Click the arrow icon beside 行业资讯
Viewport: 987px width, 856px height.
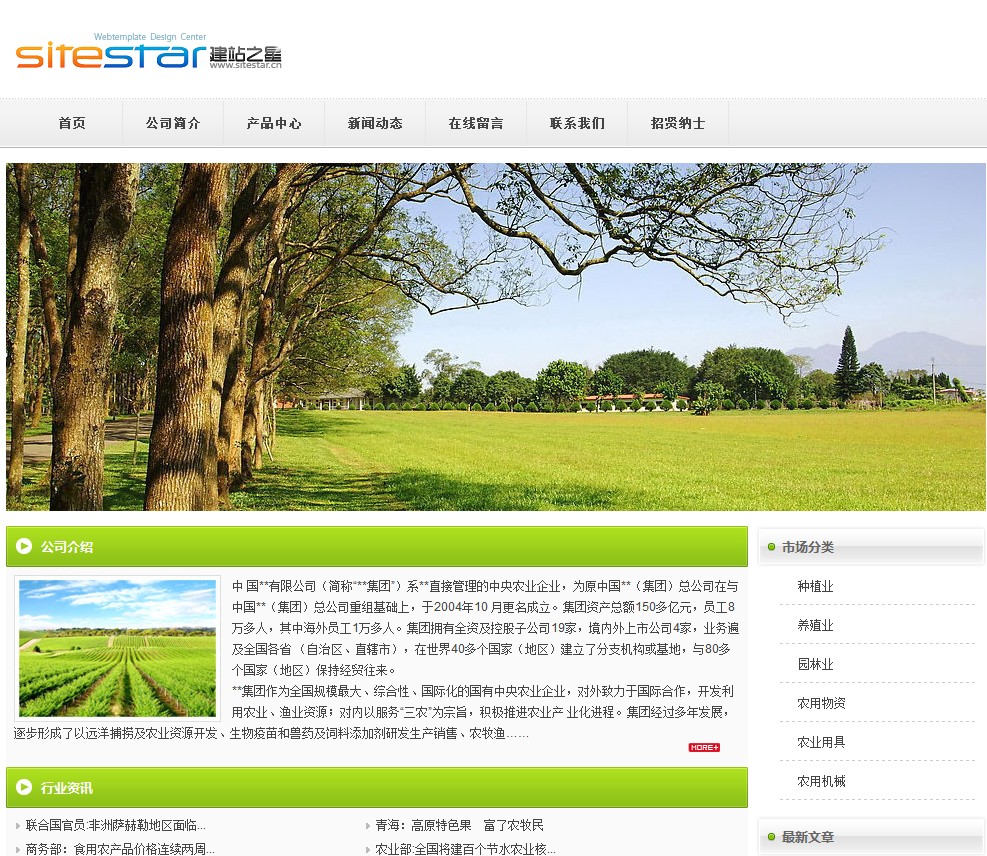coord(24,788)
